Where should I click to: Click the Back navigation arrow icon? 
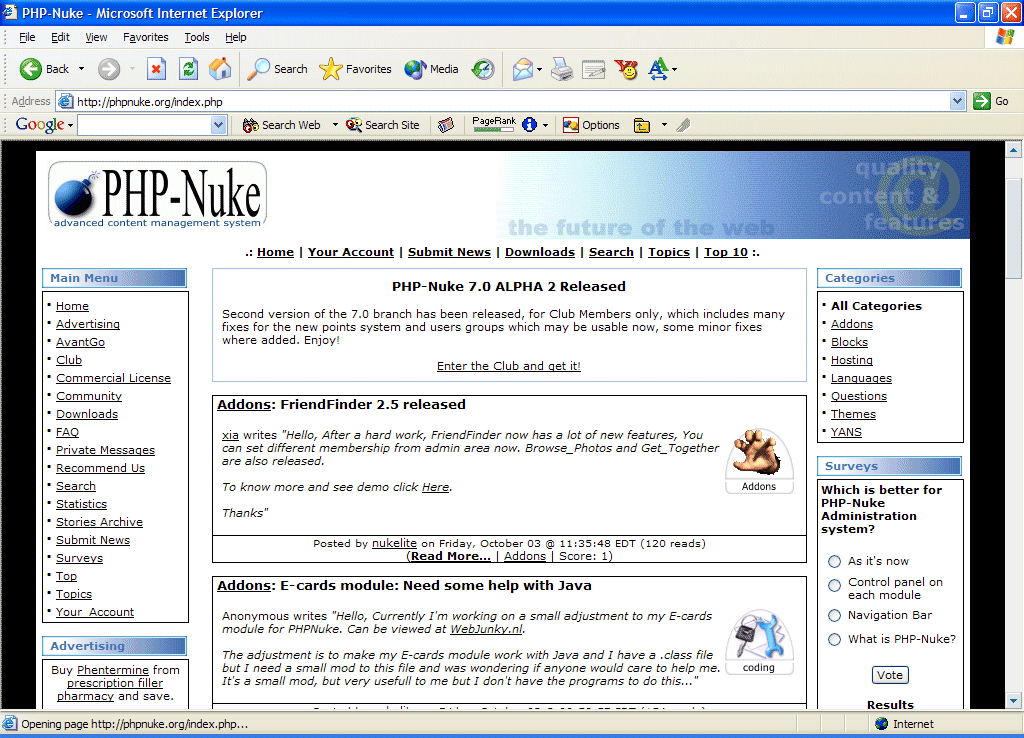pyautogui.click(x=30, y=69)
